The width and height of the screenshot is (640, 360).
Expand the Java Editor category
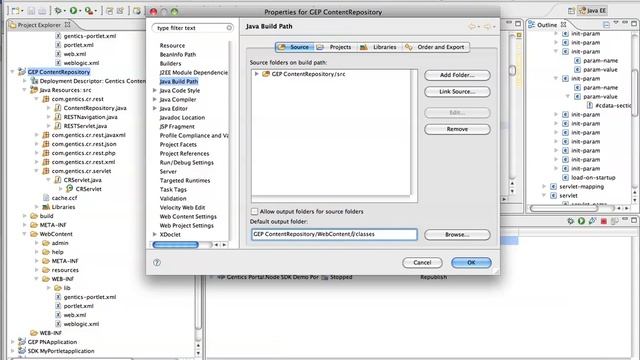click(155, 108)
